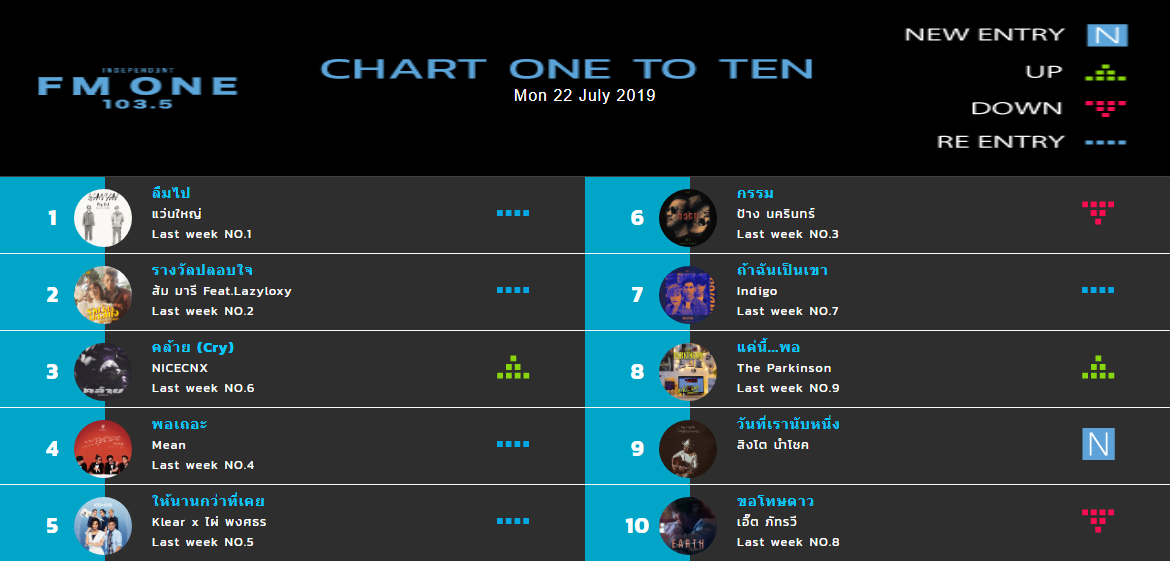This screenshot has height=562, width=1170.
Task: Click song title คล้าย (Cry)
Action: click(193, 348)
